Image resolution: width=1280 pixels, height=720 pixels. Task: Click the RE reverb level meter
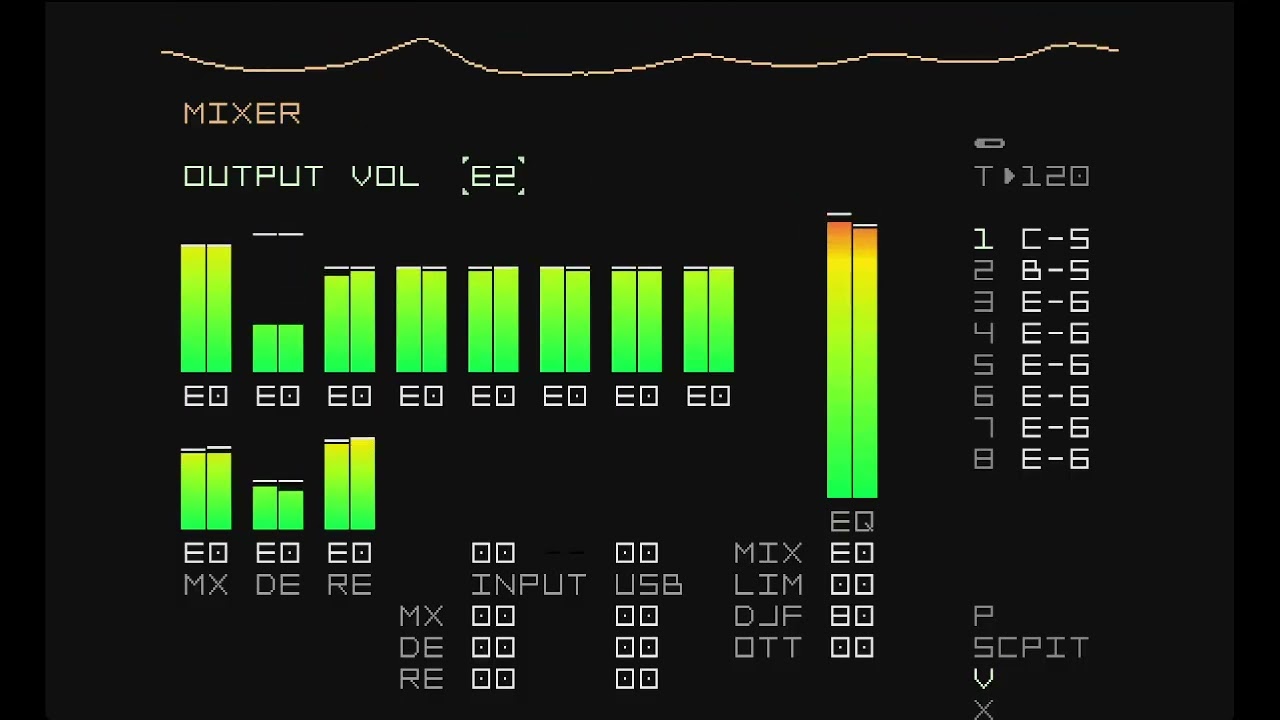coord(350,484)
